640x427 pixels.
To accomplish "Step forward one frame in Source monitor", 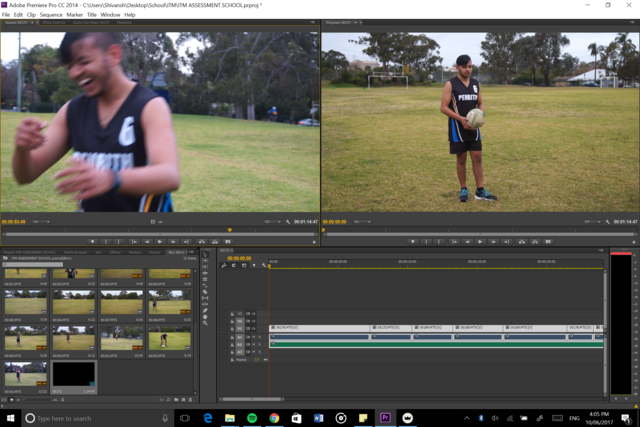I will (x=173, y=242).
